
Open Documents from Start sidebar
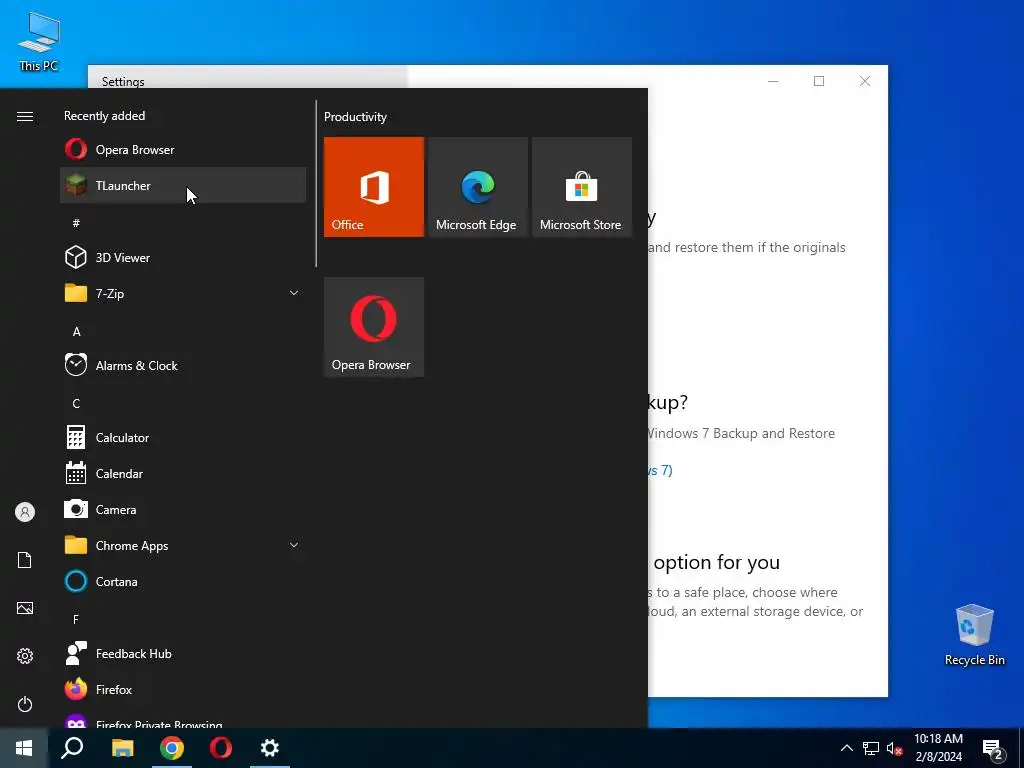pyautogui.click(x=25, y=560)
